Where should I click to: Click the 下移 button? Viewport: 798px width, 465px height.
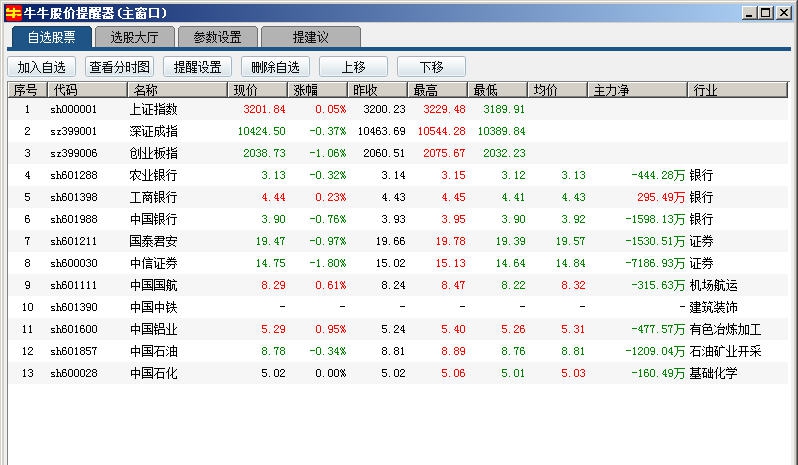431,67
